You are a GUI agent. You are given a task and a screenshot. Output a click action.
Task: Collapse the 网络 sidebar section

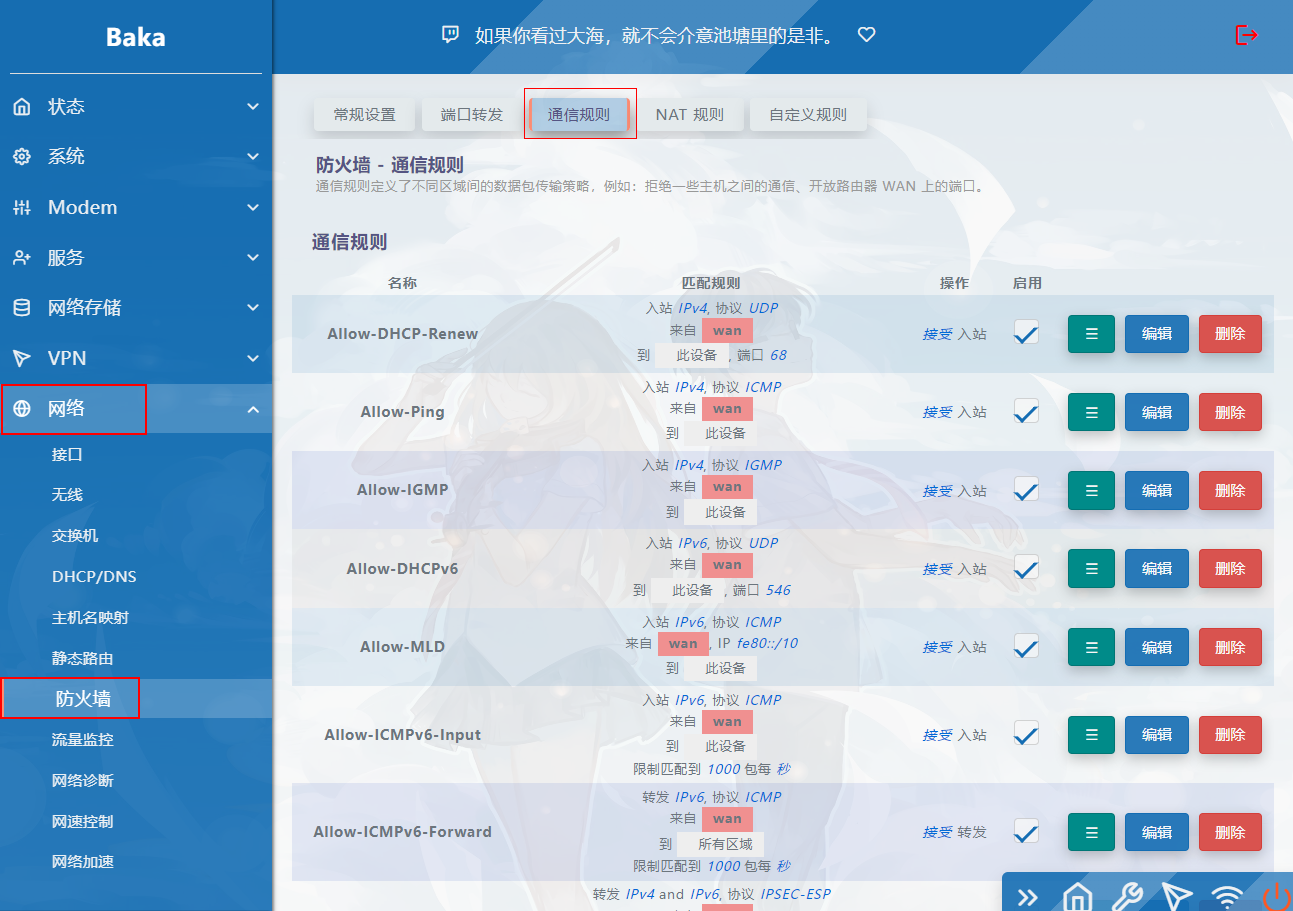[x=135, y=409]
